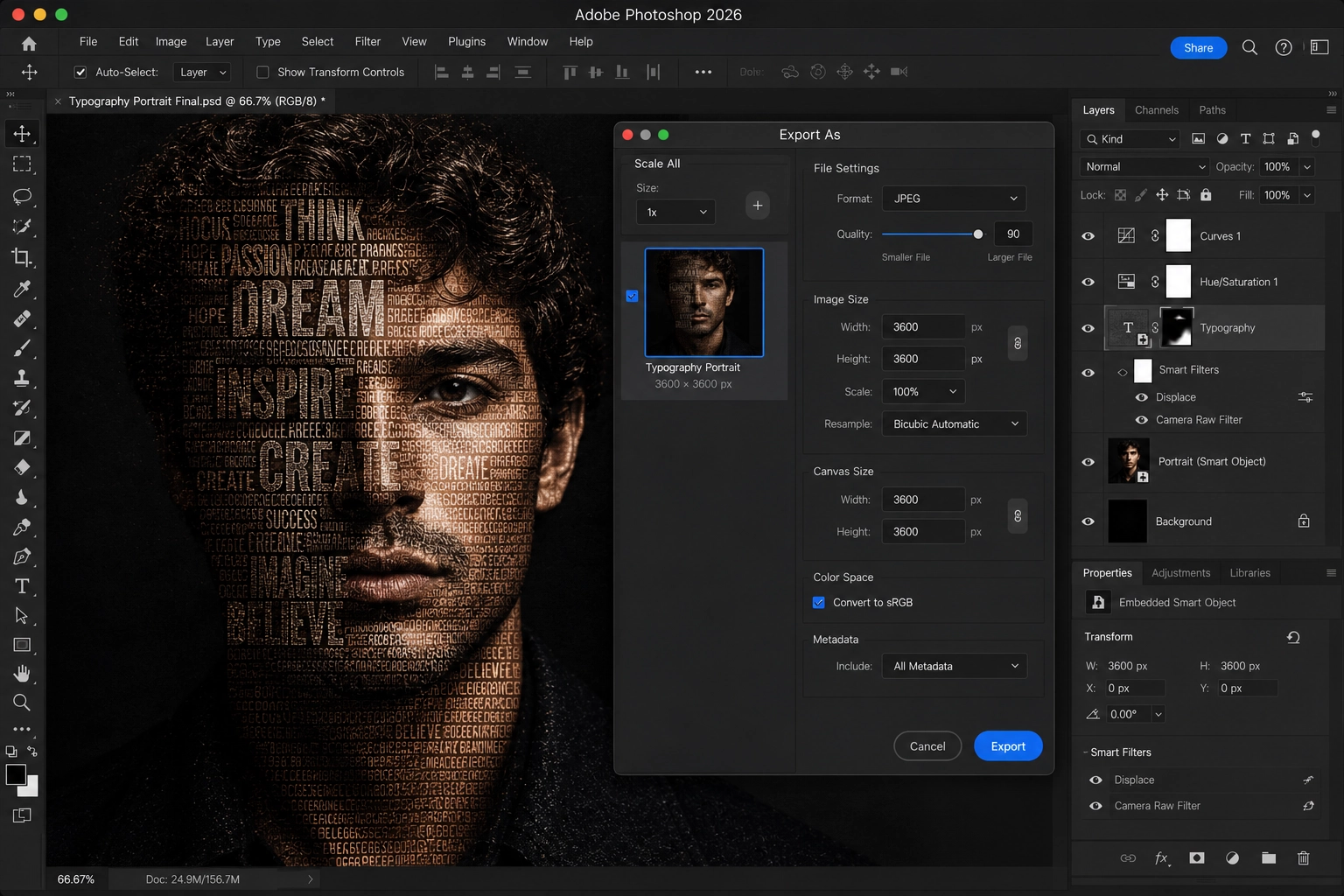Viewport: 1344px width, 896px height.
Task: Select the Move tool in toolbar
Action: (x=22, y=134)
